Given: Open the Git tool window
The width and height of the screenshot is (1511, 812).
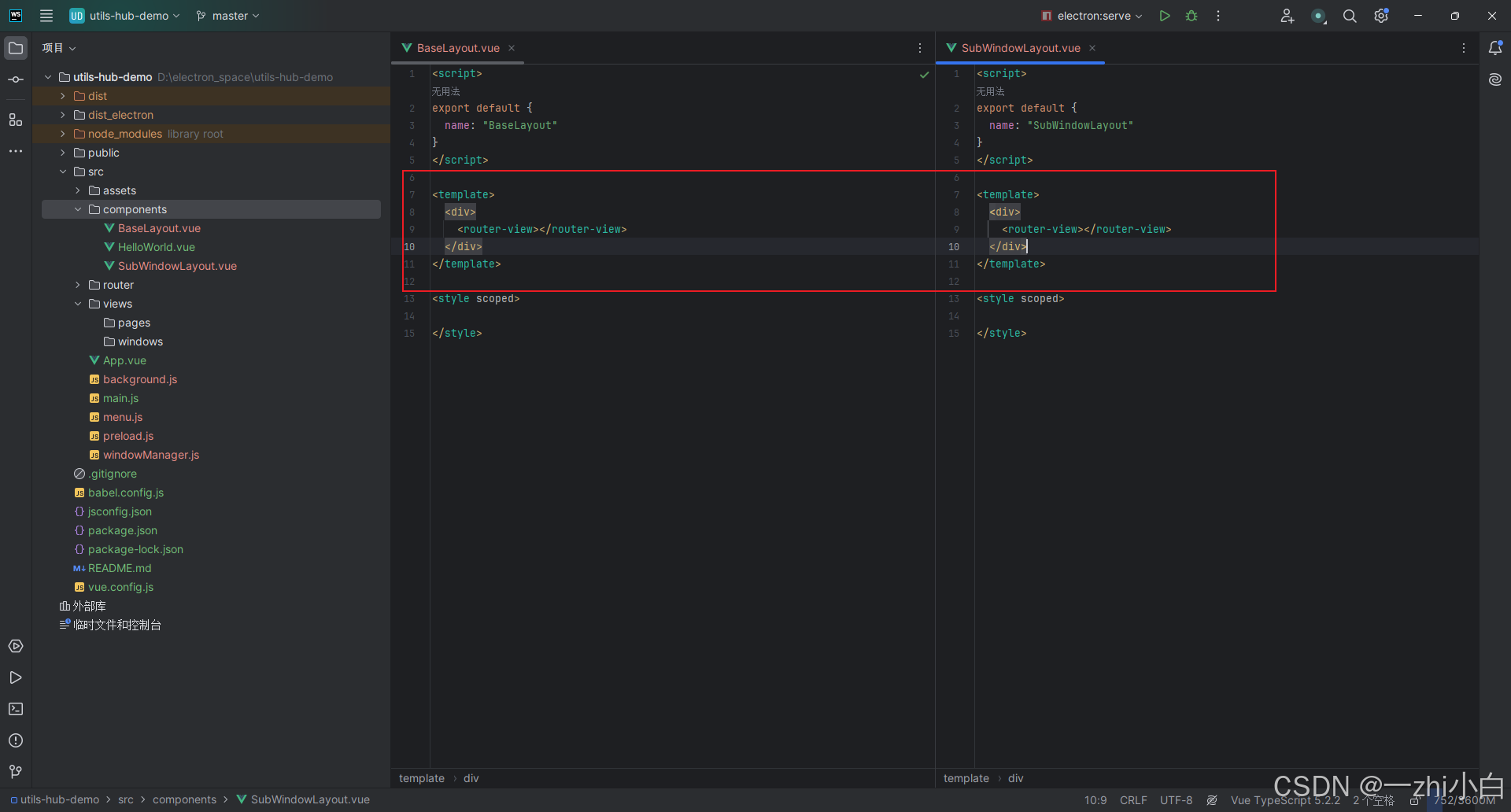Looking at the screenshot, I should point(16,772).
